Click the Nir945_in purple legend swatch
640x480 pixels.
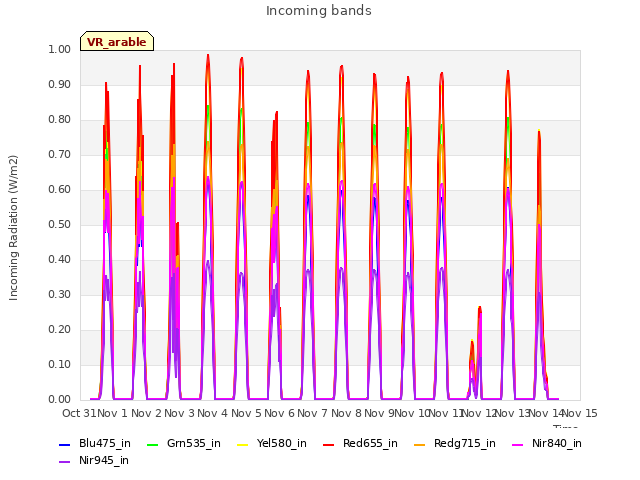pos(64,462)
